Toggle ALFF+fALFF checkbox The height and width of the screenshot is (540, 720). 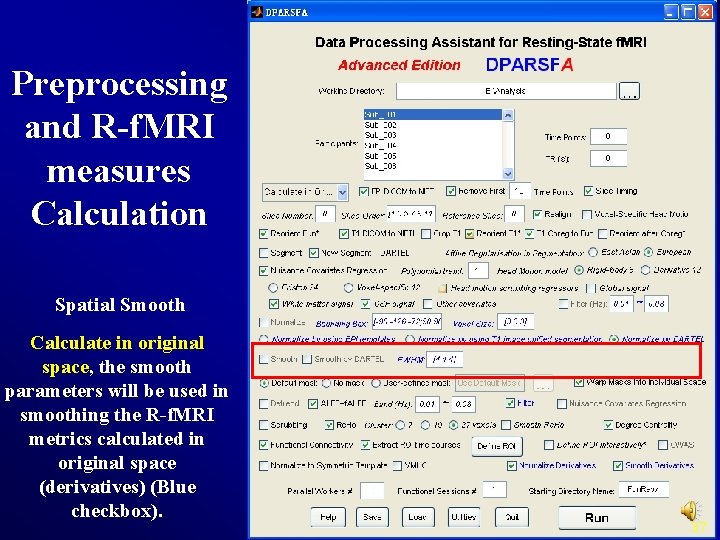click(x=313, y=404)
